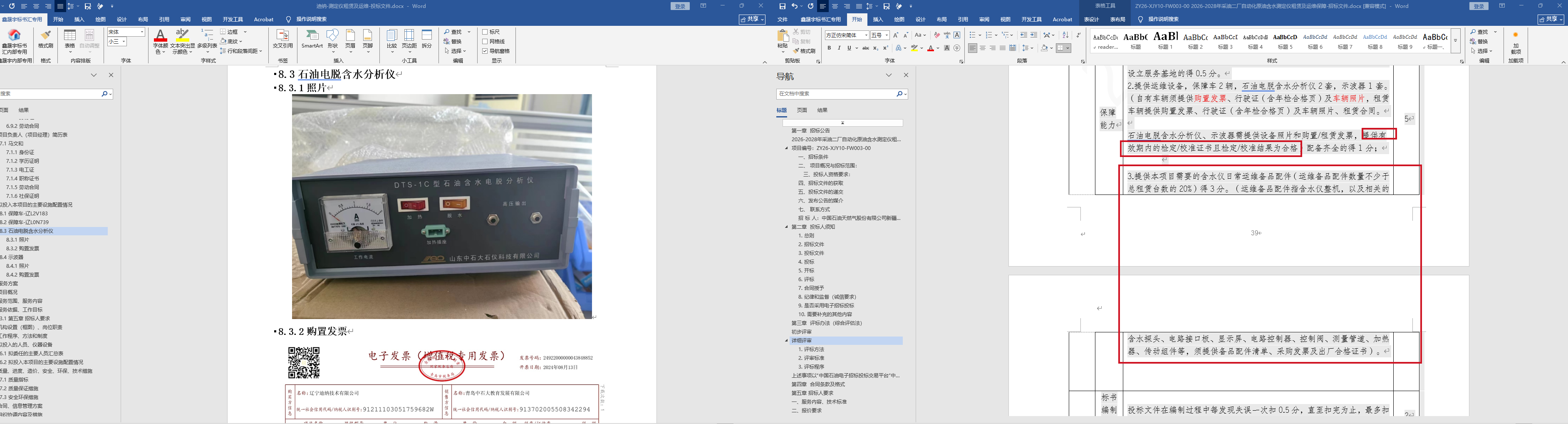Screen dimensions: 1568x424
Task: Save document via right window quick access toolbar
Action: coord(782,6)
